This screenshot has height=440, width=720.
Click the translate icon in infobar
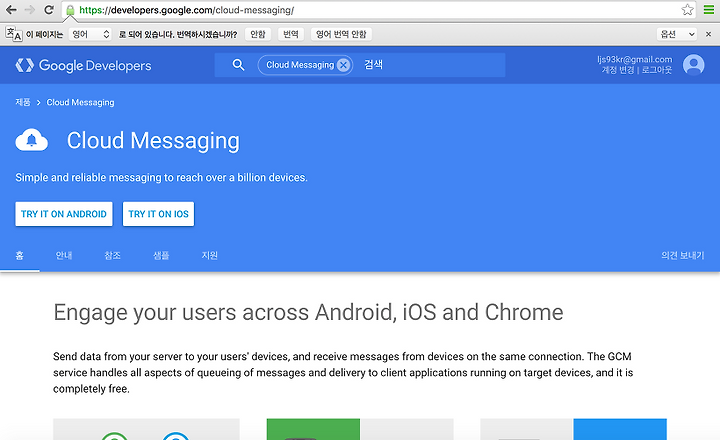tap(13, 34)
